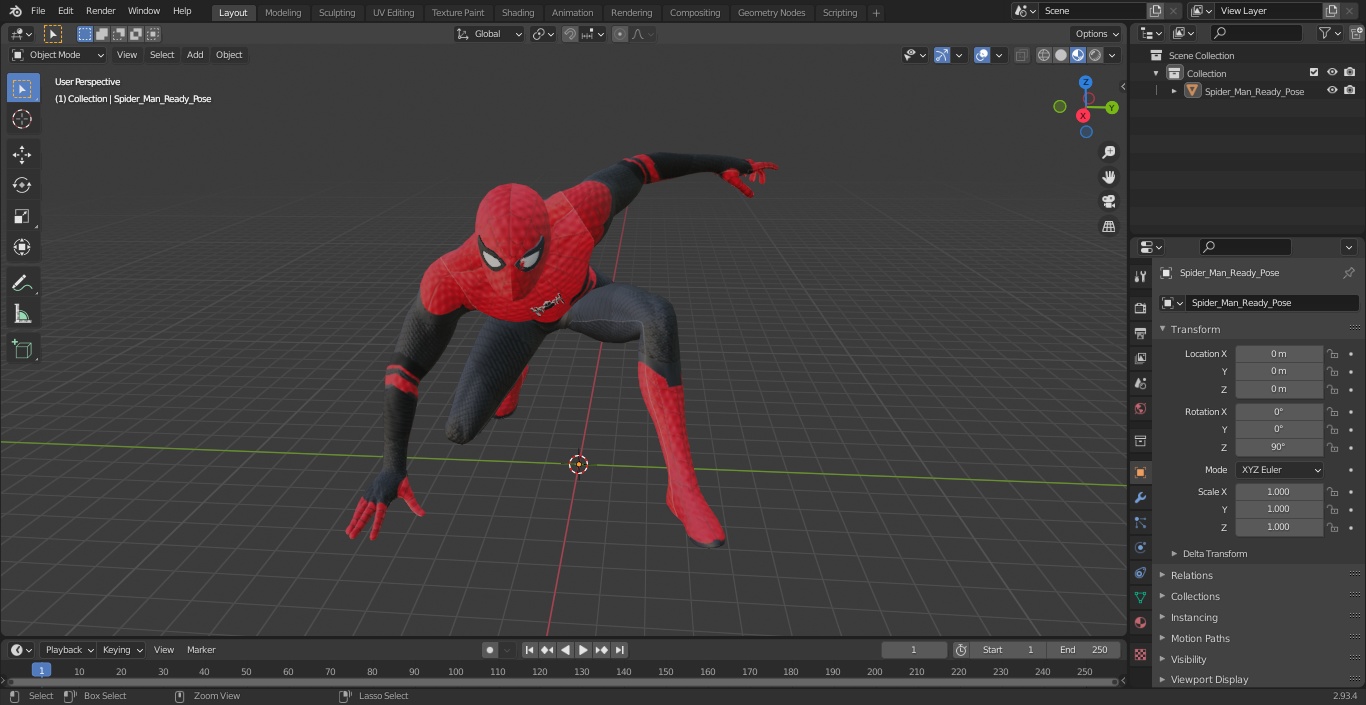Switch orthographic perspective grid icon

point(1108,227)
